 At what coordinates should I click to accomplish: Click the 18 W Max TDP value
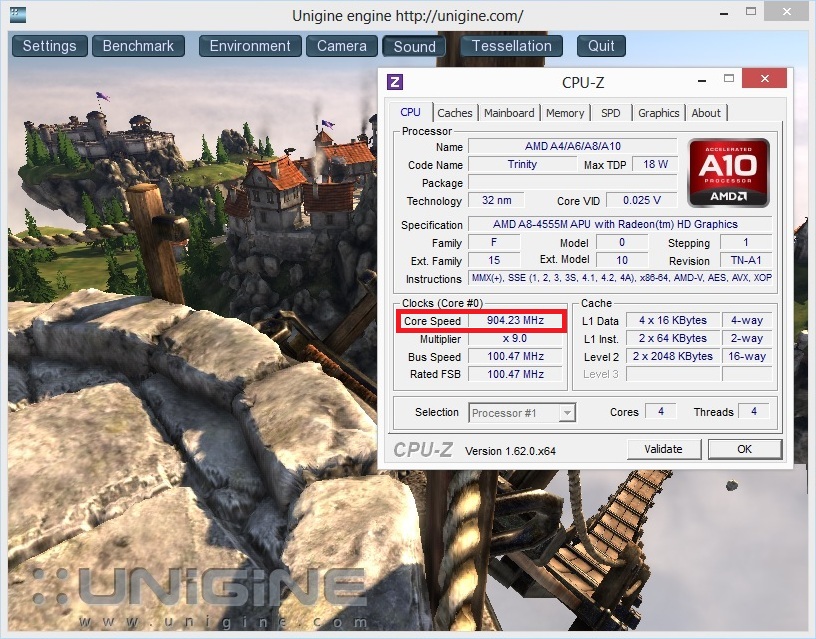[x=655, y=164]
